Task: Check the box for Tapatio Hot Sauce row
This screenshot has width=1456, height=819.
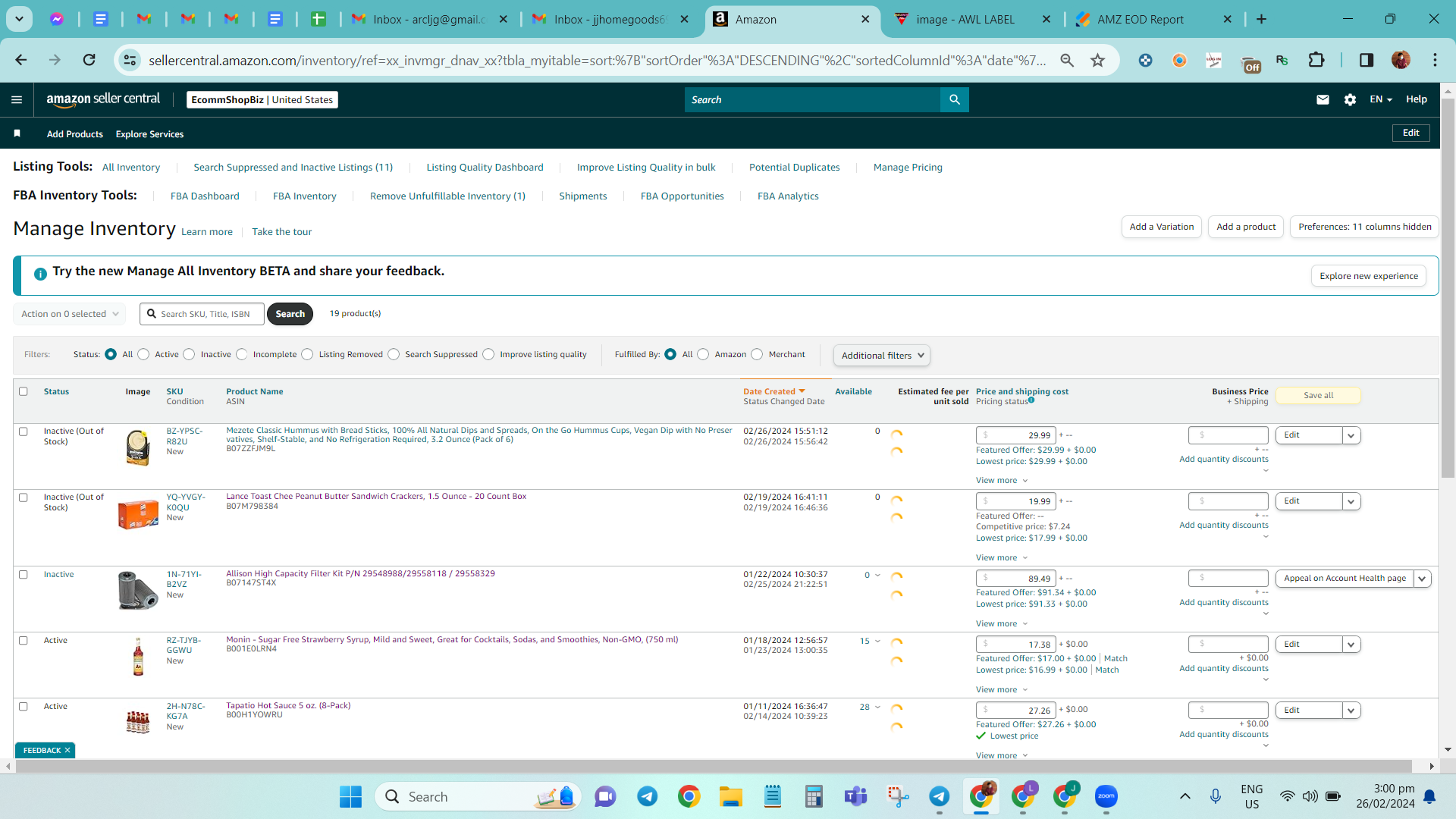Action: click(23, 707)
